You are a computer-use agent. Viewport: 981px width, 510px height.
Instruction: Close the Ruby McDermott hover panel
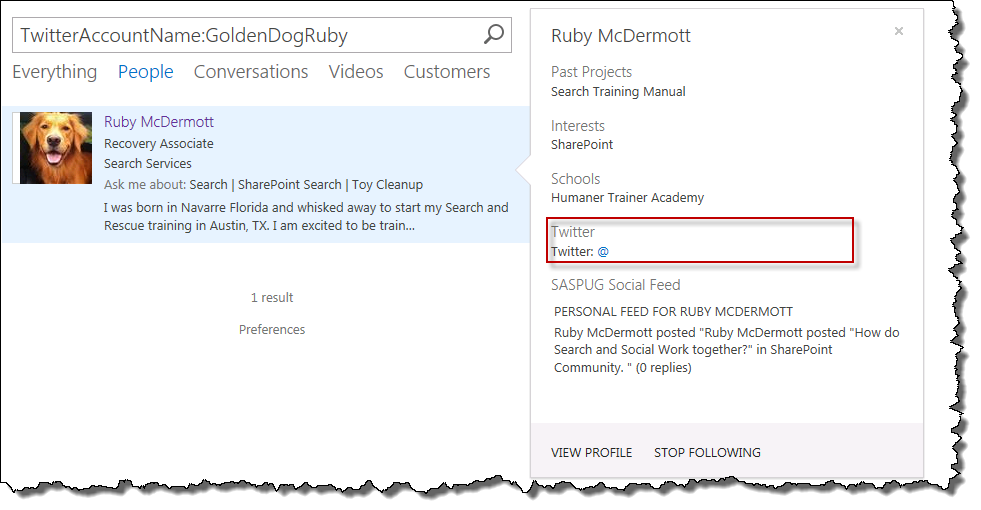click(x=898, y=31)
